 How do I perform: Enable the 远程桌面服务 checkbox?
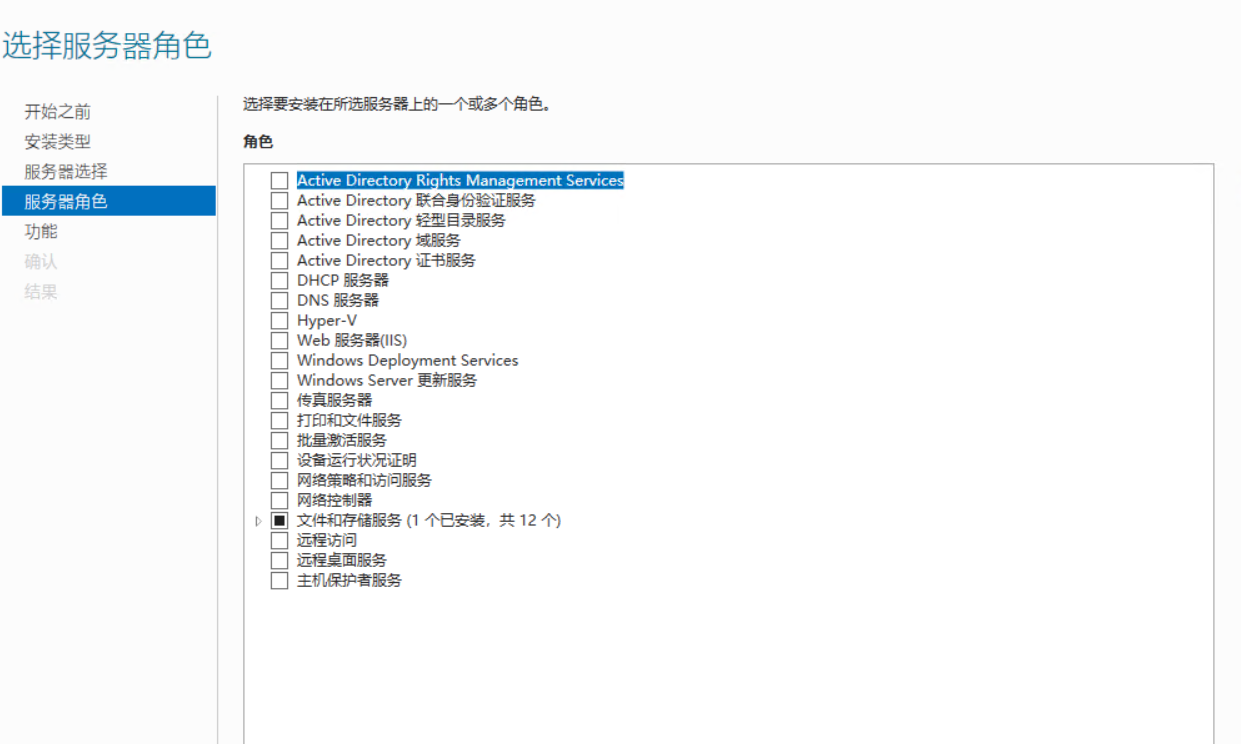click(x=279, y=561)
